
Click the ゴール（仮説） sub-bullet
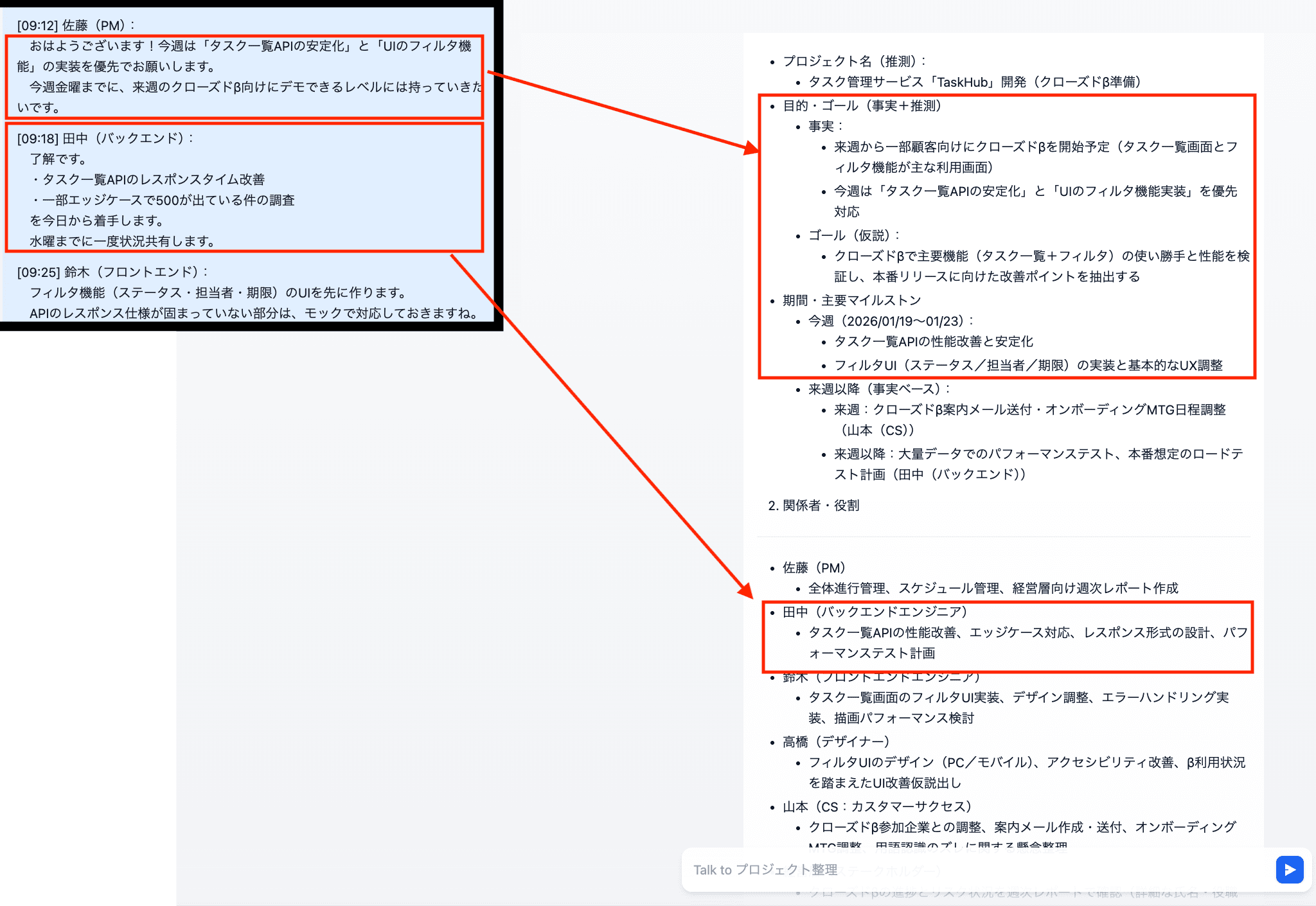coord(853,235)
